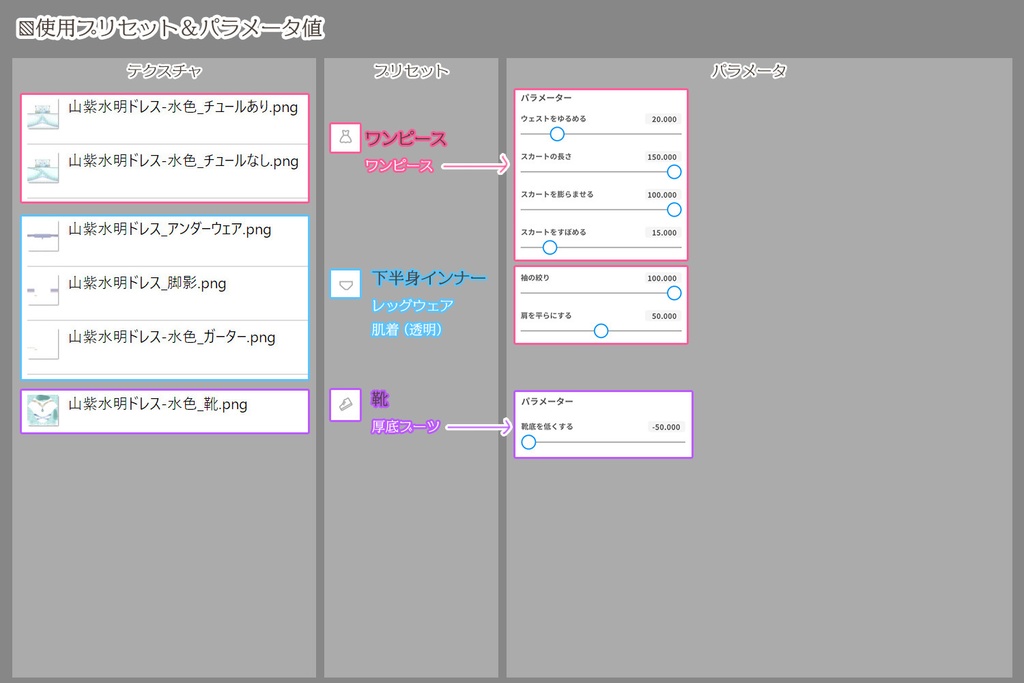Select the 靴.png texture thumbnail
1024x683 pixels.
[x=43, y=411]
